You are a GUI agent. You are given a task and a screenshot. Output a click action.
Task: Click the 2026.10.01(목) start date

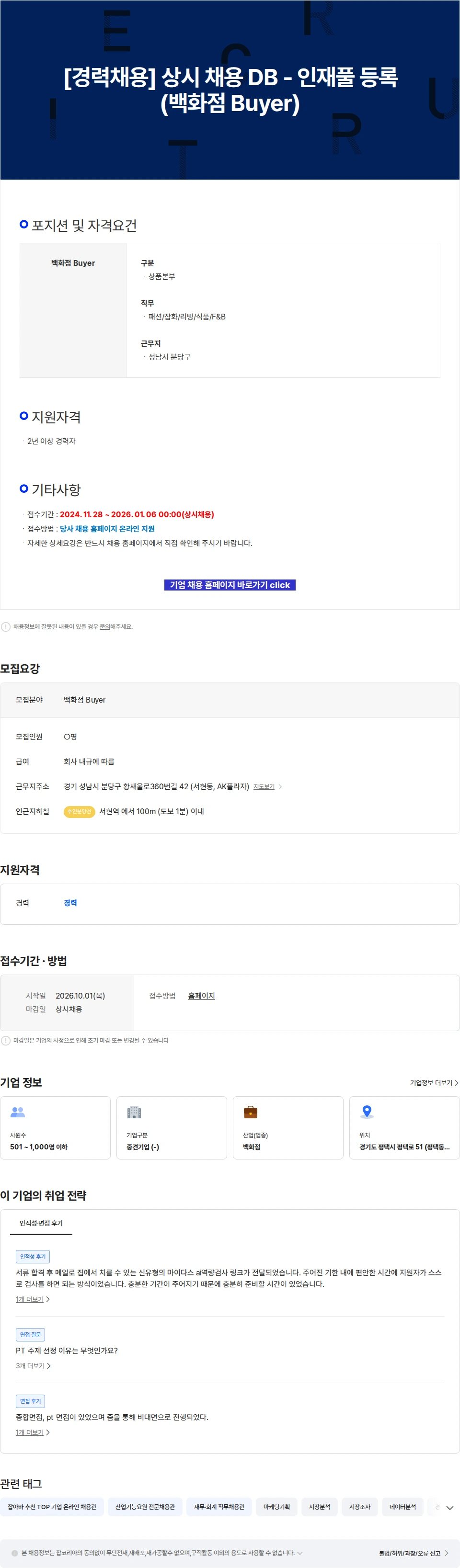80,996
